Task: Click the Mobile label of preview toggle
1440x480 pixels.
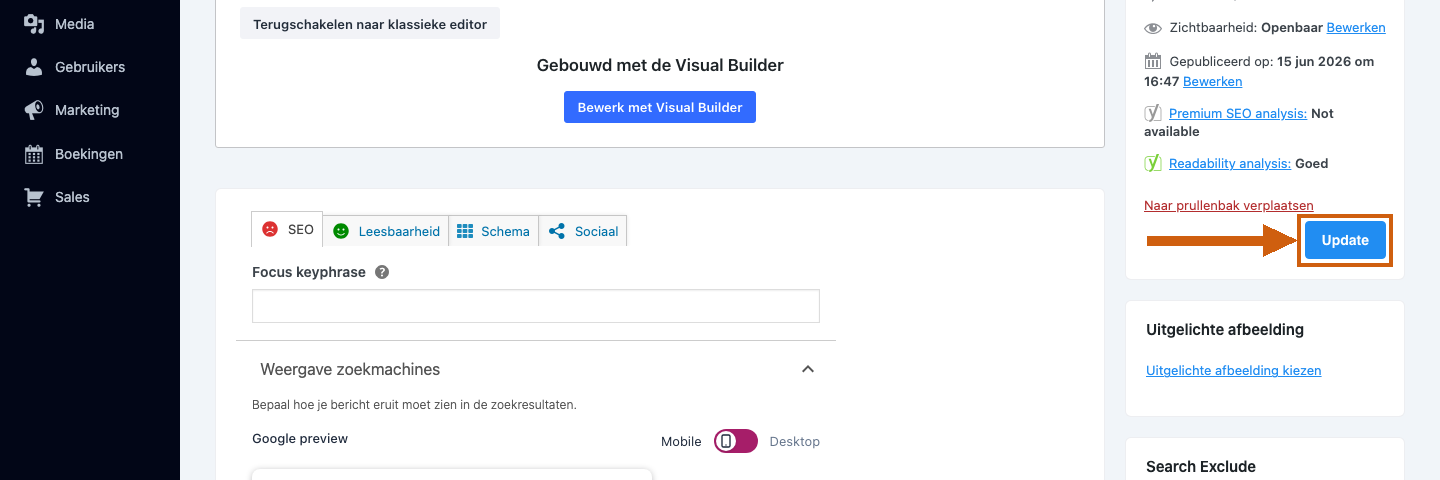Action: point(683,441)
